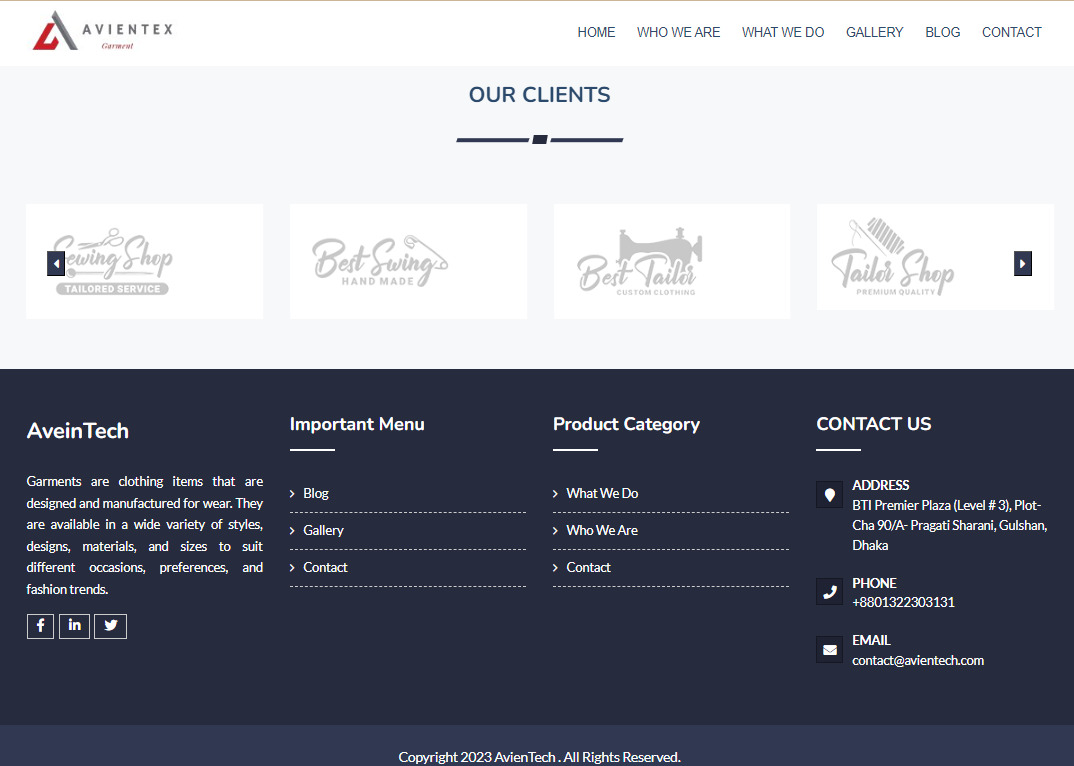Click the Blog link under Important Menu
This screenshot has height=766, width=1074.
click(x=316, y=493)
